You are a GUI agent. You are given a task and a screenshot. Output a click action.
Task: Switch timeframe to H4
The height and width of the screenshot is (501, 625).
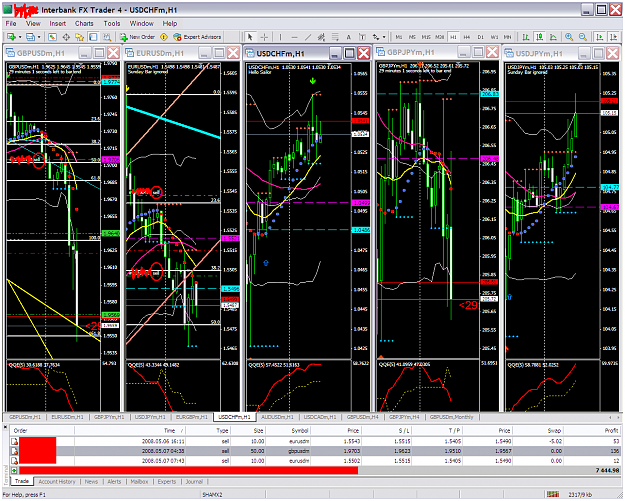point(467,37)
